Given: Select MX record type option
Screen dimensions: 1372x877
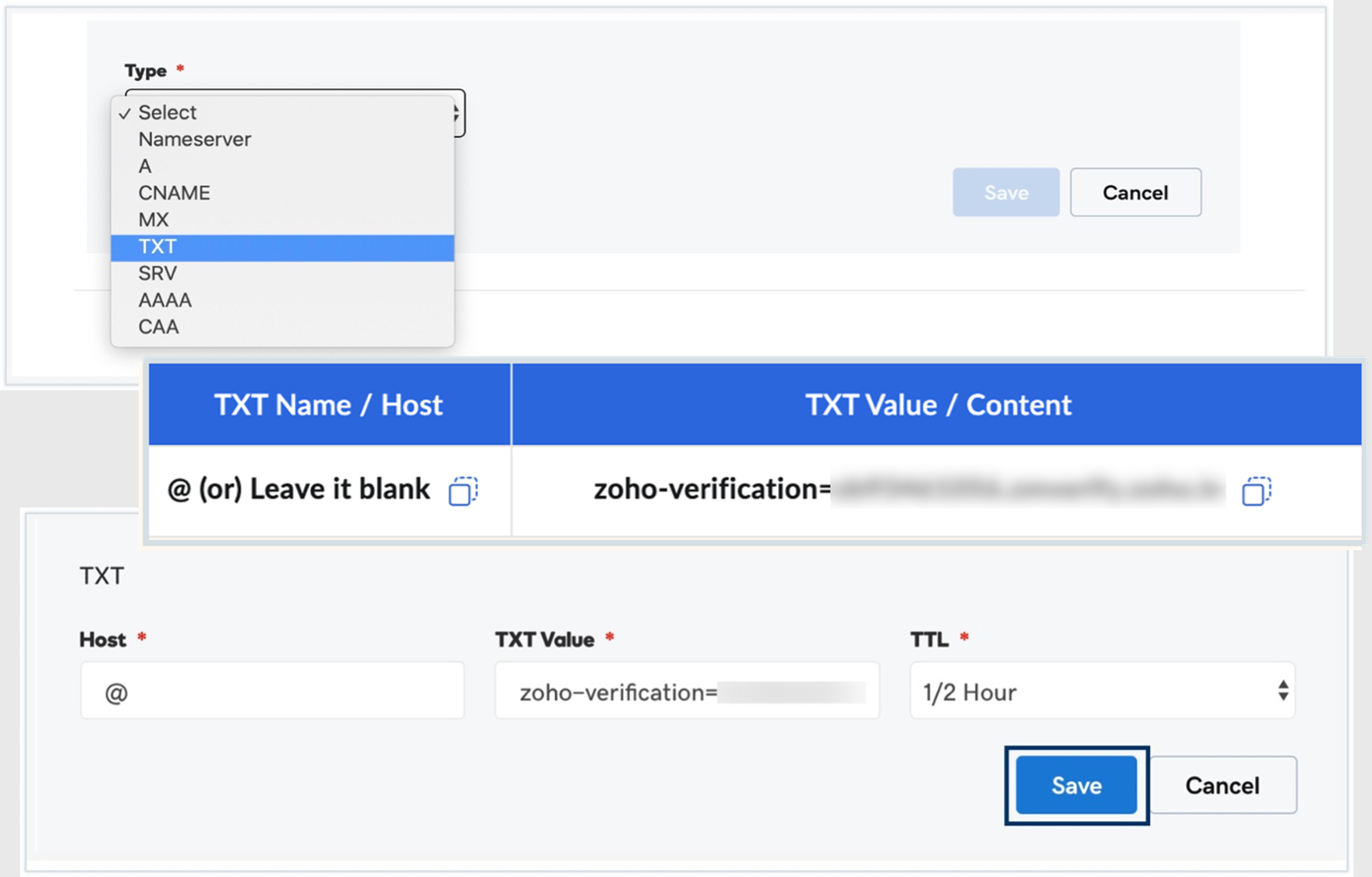Looking at the screenshot, I should pyautogui.click(x=282, y=220).
